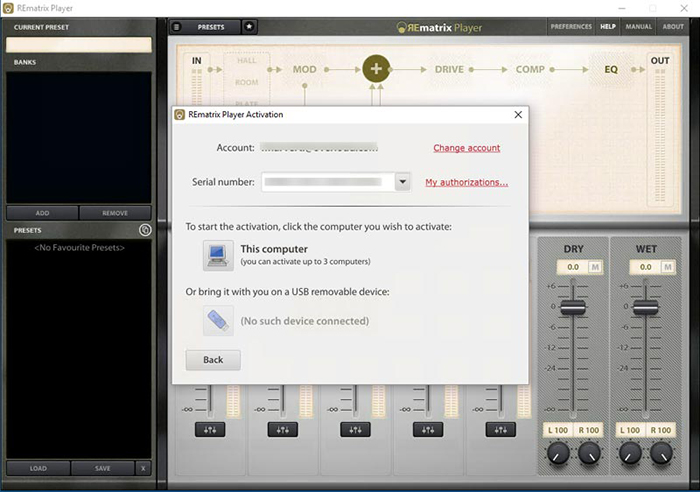700x492 pixels.
Task: Click the WET level value 0.0
Action: click(x=646, y=267)
